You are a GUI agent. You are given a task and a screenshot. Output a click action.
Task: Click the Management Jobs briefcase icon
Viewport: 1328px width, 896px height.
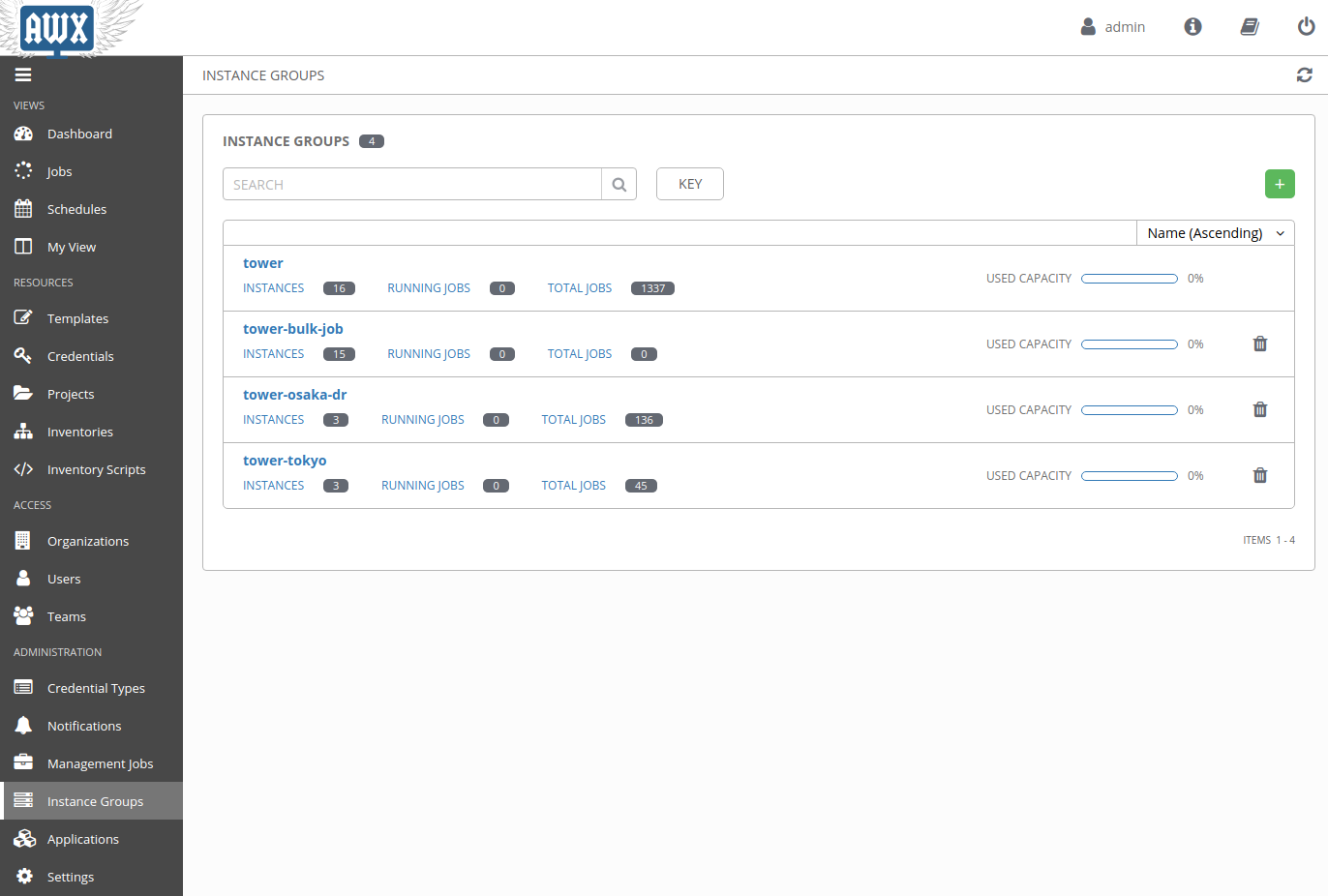[x=23, y=763]
